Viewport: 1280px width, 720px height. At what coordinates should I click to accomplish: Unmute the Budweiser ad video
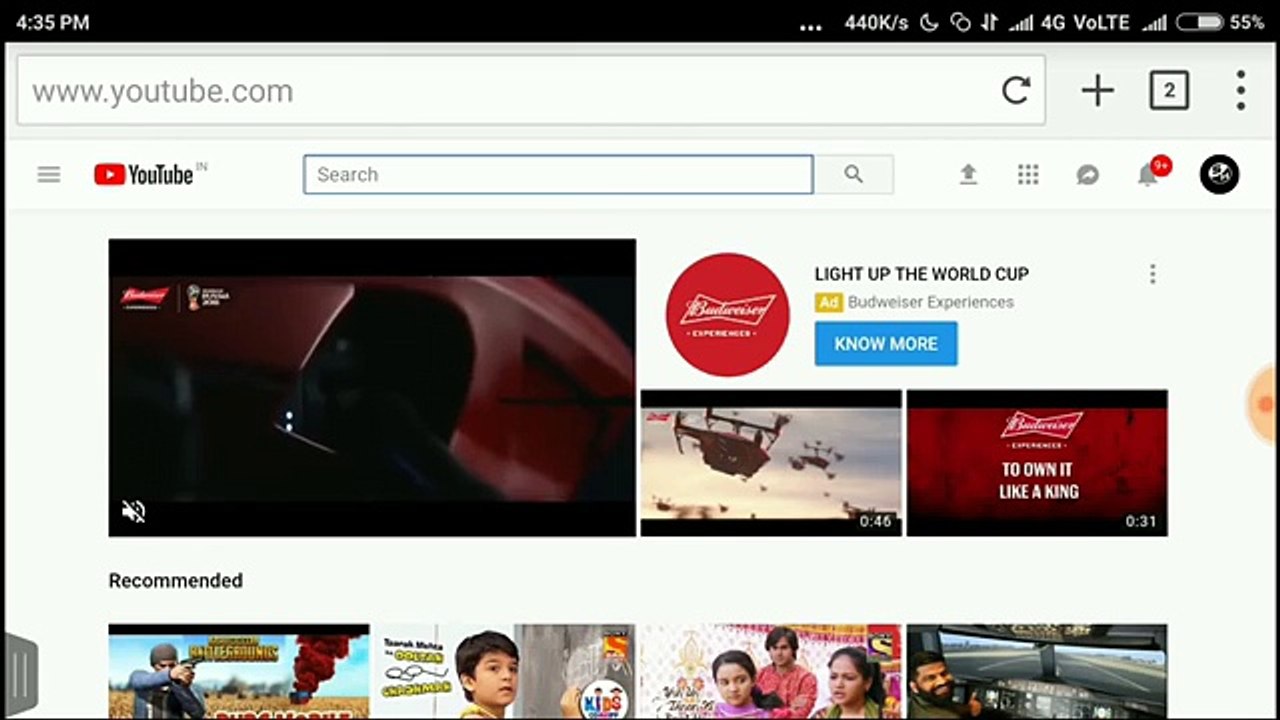point(134,512)
